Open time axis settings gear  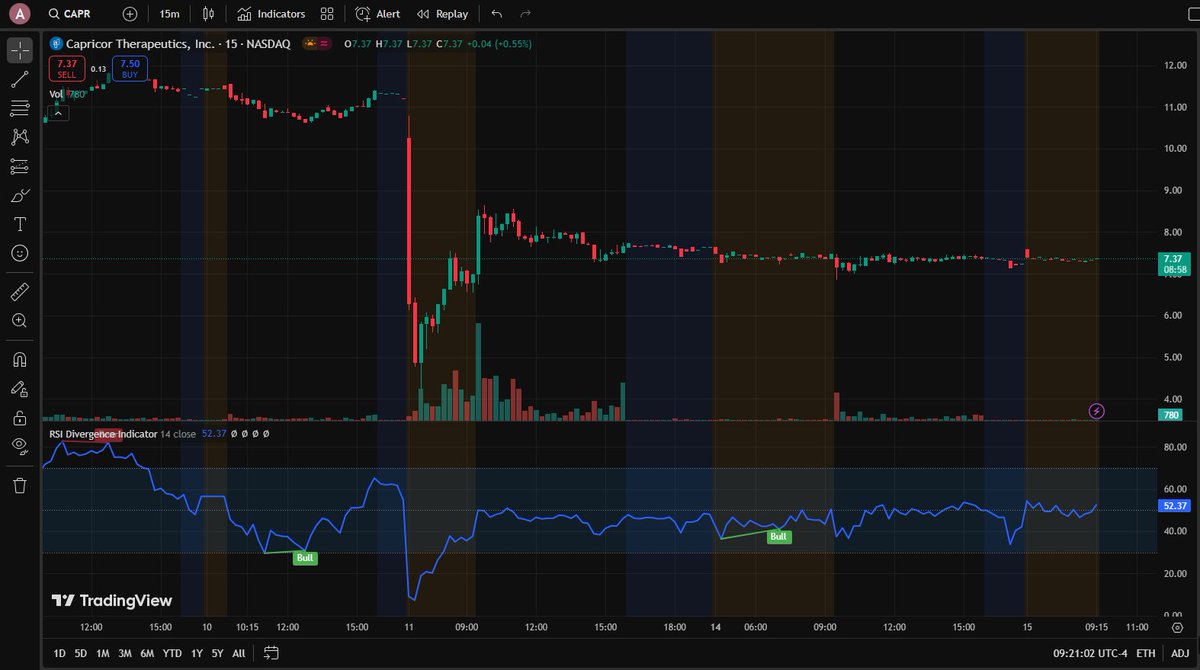coord(1176,627)
